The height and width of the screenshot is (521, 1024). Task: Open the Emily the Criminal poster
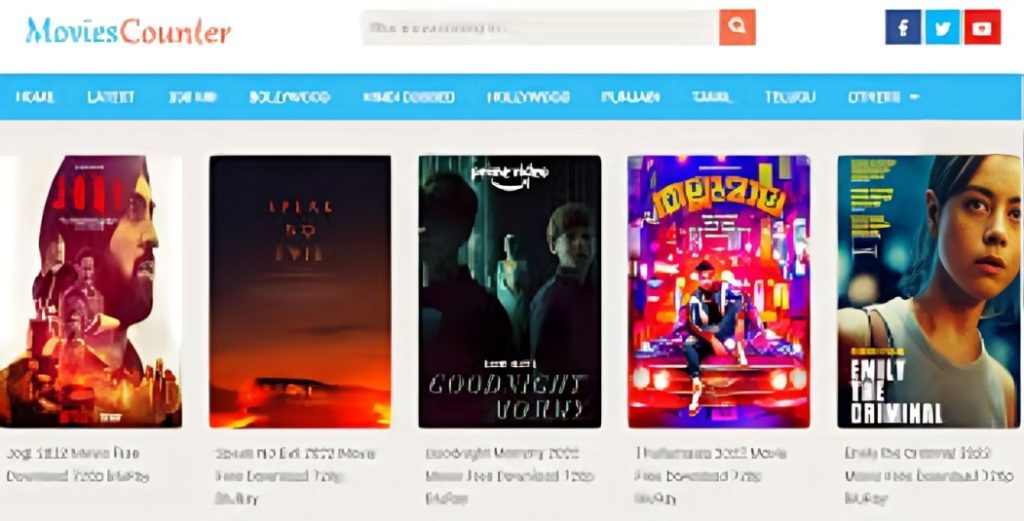[930, 291]
